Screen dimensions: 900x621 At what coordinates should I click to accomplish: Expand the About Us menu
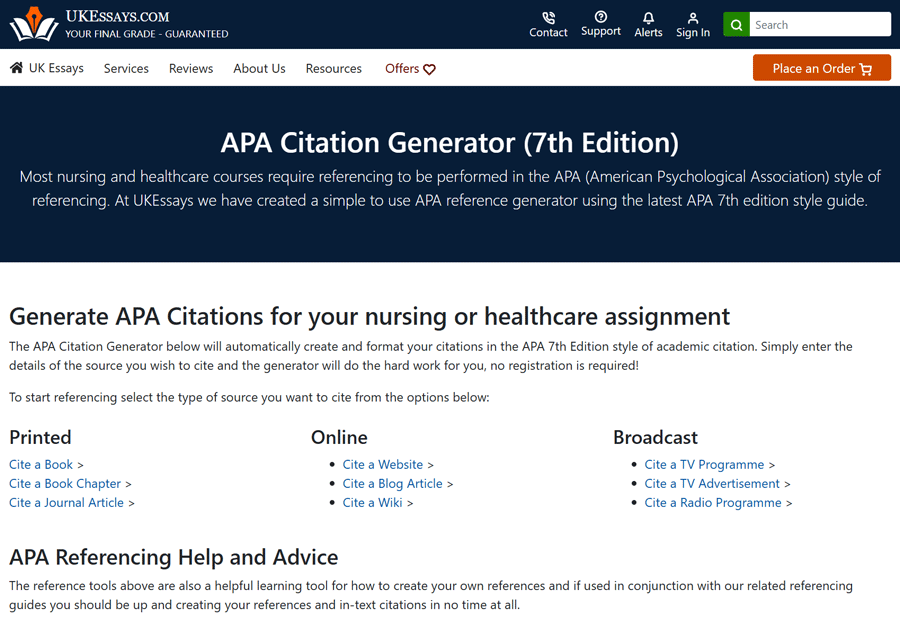pos(259,68)
